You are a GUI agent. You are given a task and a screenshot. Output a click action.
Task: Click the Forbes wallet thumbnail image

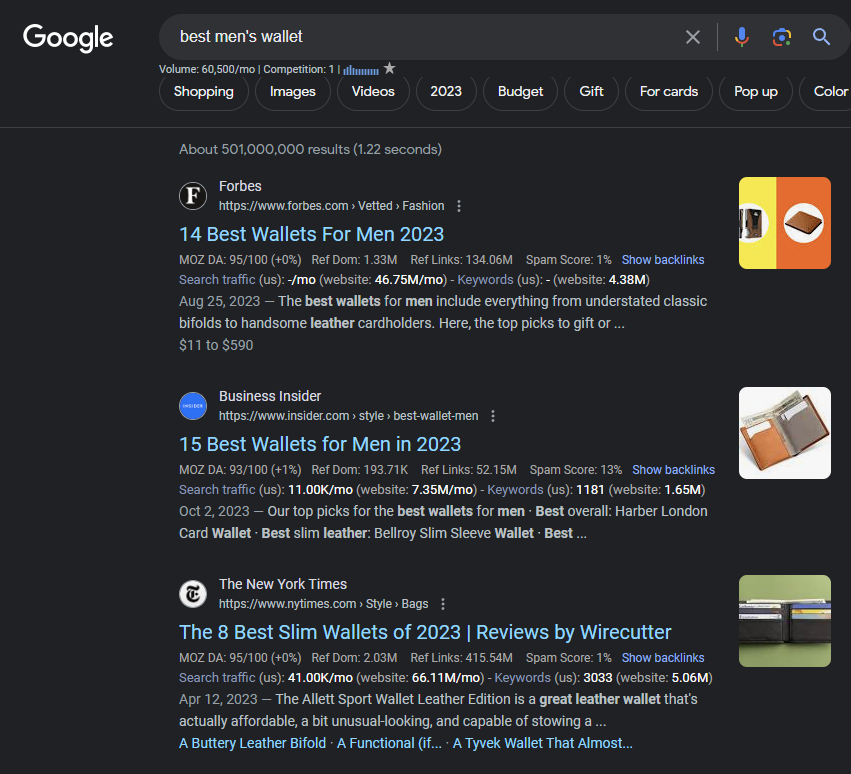(785, 223)
